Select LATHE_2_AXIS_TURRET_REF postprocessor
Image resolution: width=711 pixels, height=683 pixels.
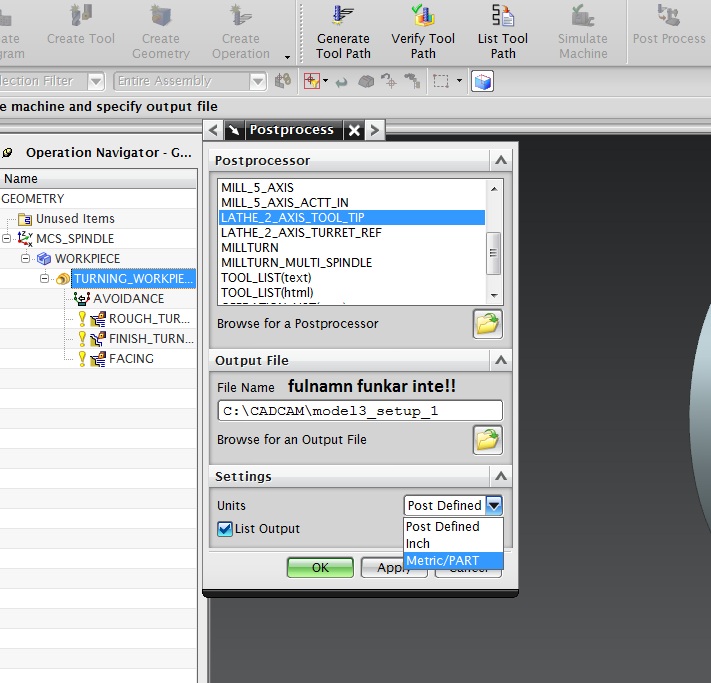tap(352, 232)
